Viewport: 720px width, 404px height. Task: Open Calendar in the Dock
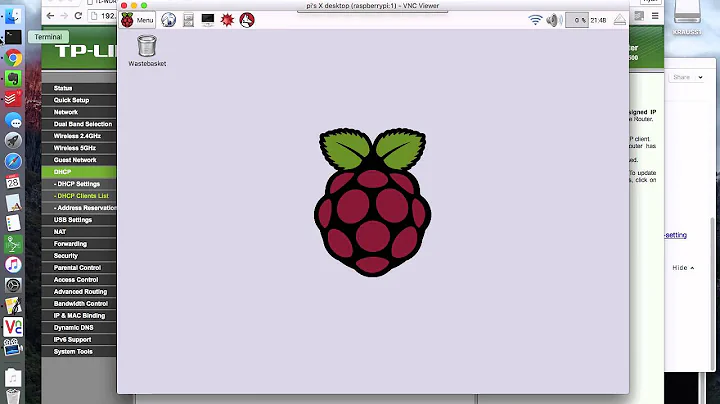point(13,182)
